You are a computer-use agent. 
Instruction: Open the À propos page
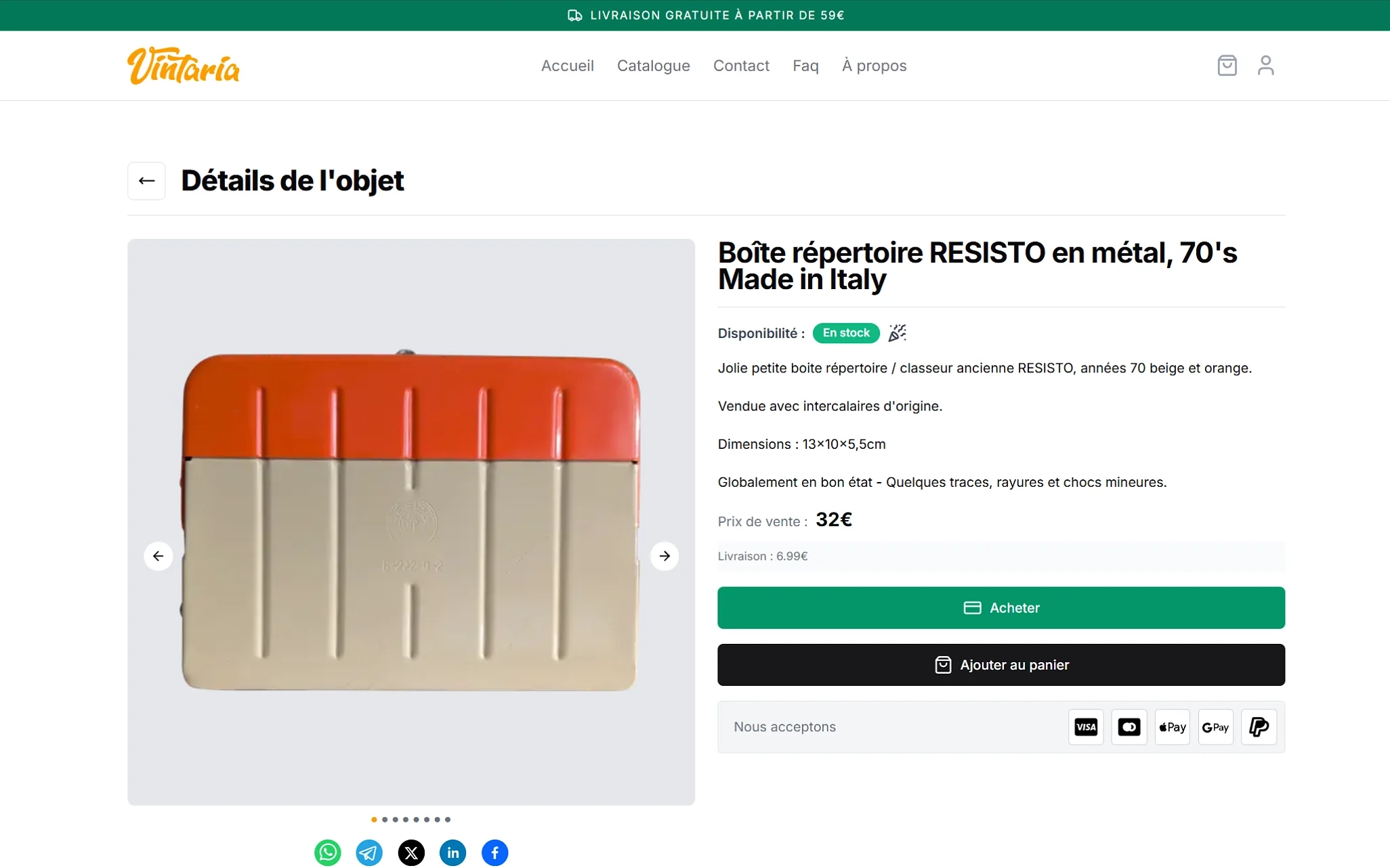point(874,66)
